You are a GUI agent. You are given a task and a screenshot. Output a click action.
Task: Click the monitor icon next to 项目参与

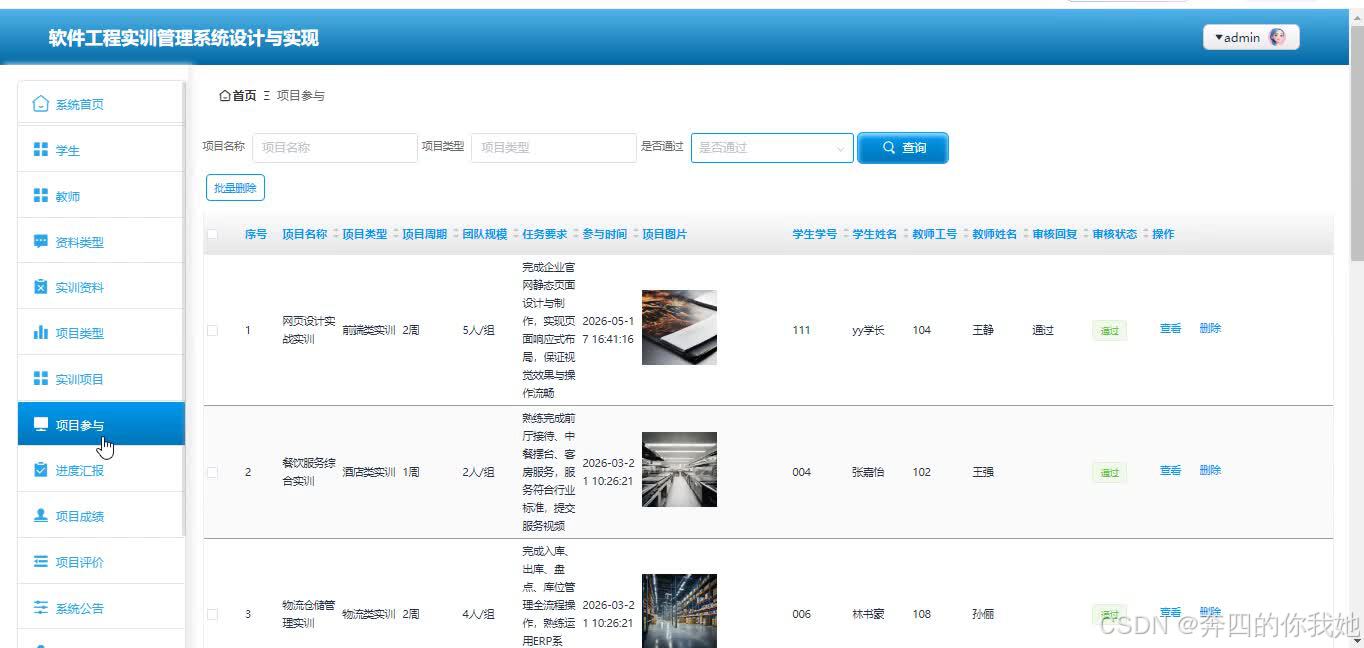pyautogui.click(x=41, y=425)
